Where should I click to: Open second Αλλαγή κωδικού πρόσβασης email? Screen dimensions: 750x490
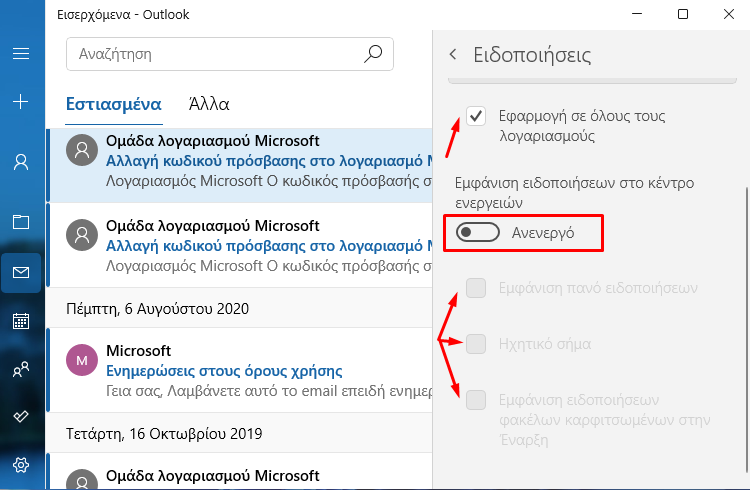point(239,245)
